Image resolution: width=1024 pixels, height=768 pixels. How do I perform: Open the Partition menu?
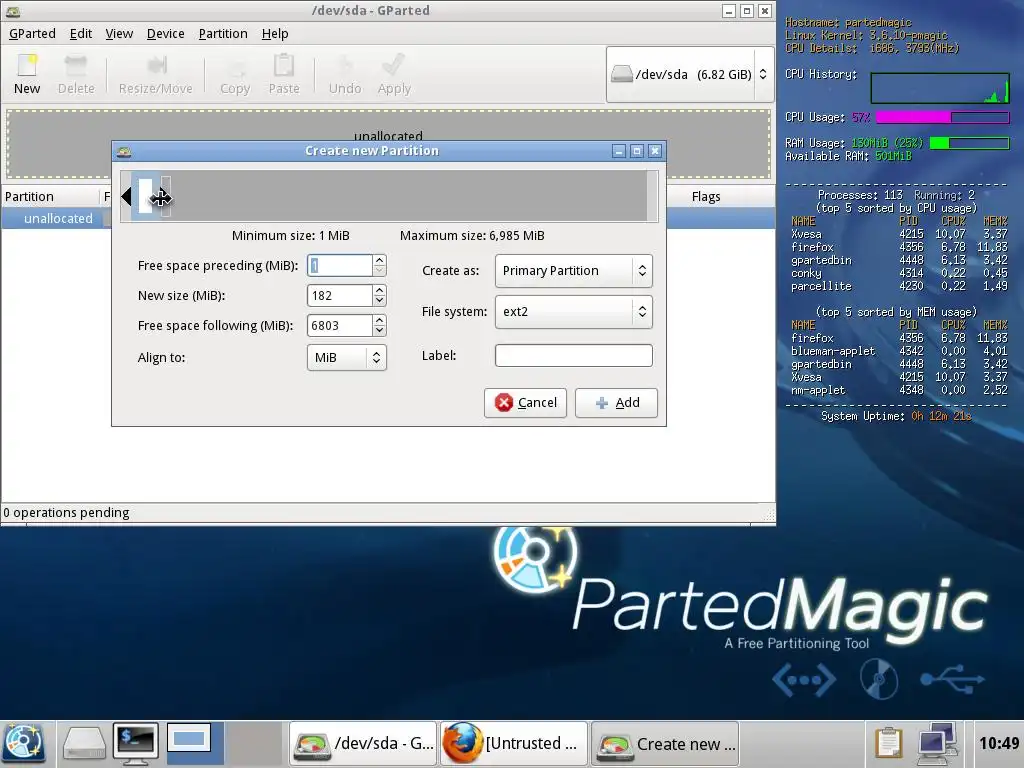click(223, 33)
